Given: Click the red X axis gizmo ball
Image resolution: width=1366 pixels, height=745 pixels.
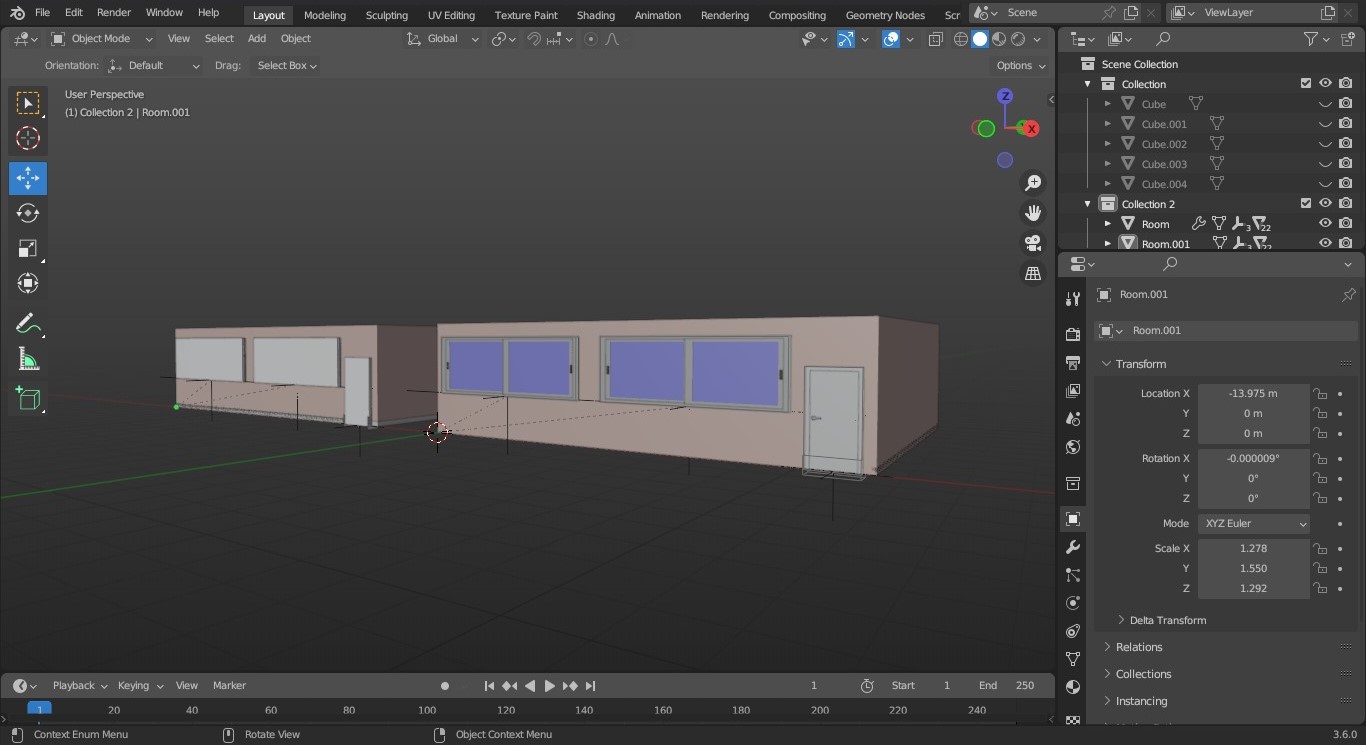Looking at the screenshot, I should point(1031,128).
